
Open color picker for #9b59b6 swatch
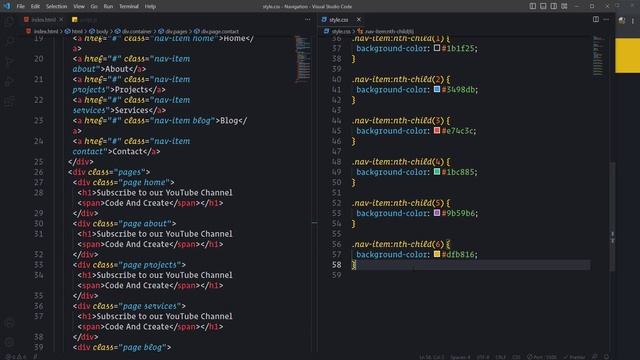437,213
